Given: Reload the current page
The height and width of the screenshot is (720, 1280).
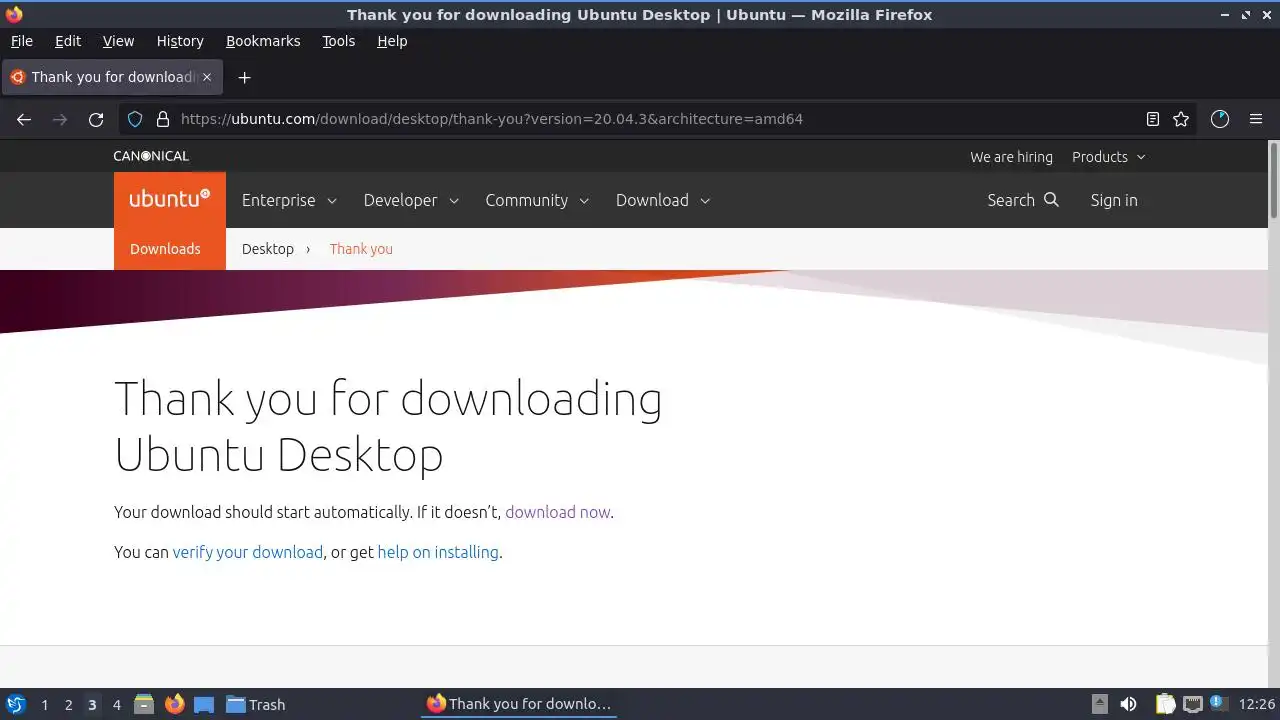Looking at the screenshot, I should [96, 119].
